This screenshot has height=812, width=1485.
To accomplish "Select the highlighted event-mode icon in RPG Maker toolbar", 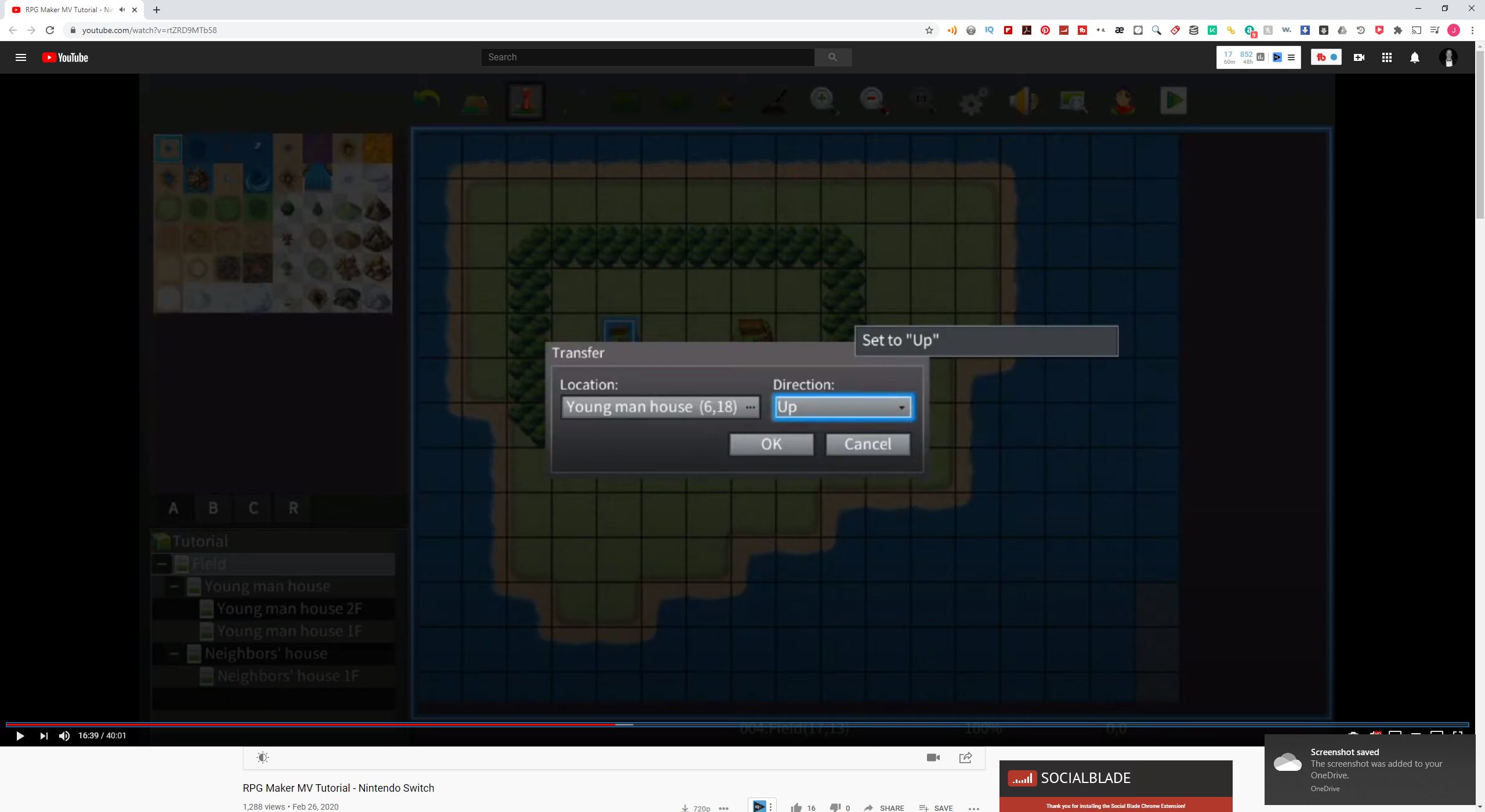I will [526, 101].
